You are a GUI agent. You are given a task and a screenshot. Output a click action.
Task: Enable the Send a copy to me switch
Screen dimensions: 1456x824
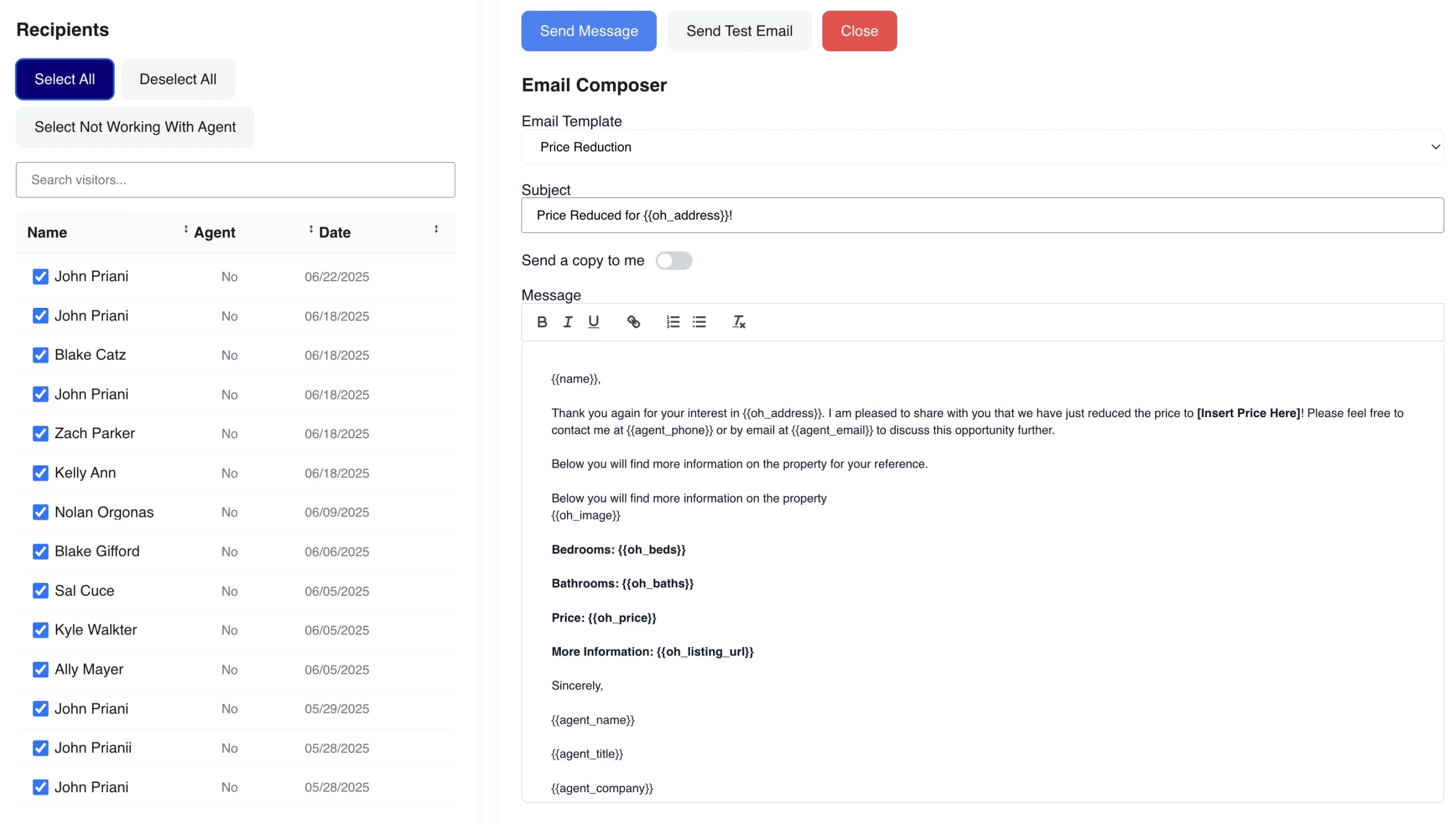pos(673,261)
